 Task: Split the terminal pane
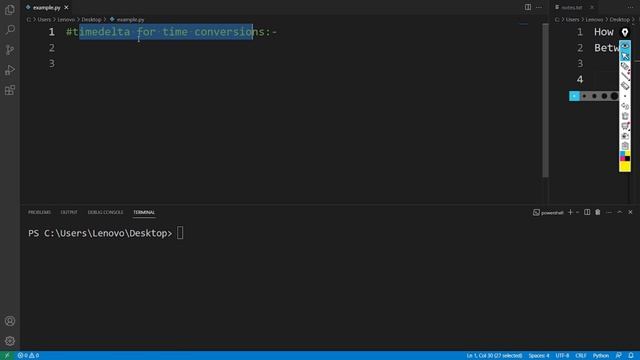[587, 212]
